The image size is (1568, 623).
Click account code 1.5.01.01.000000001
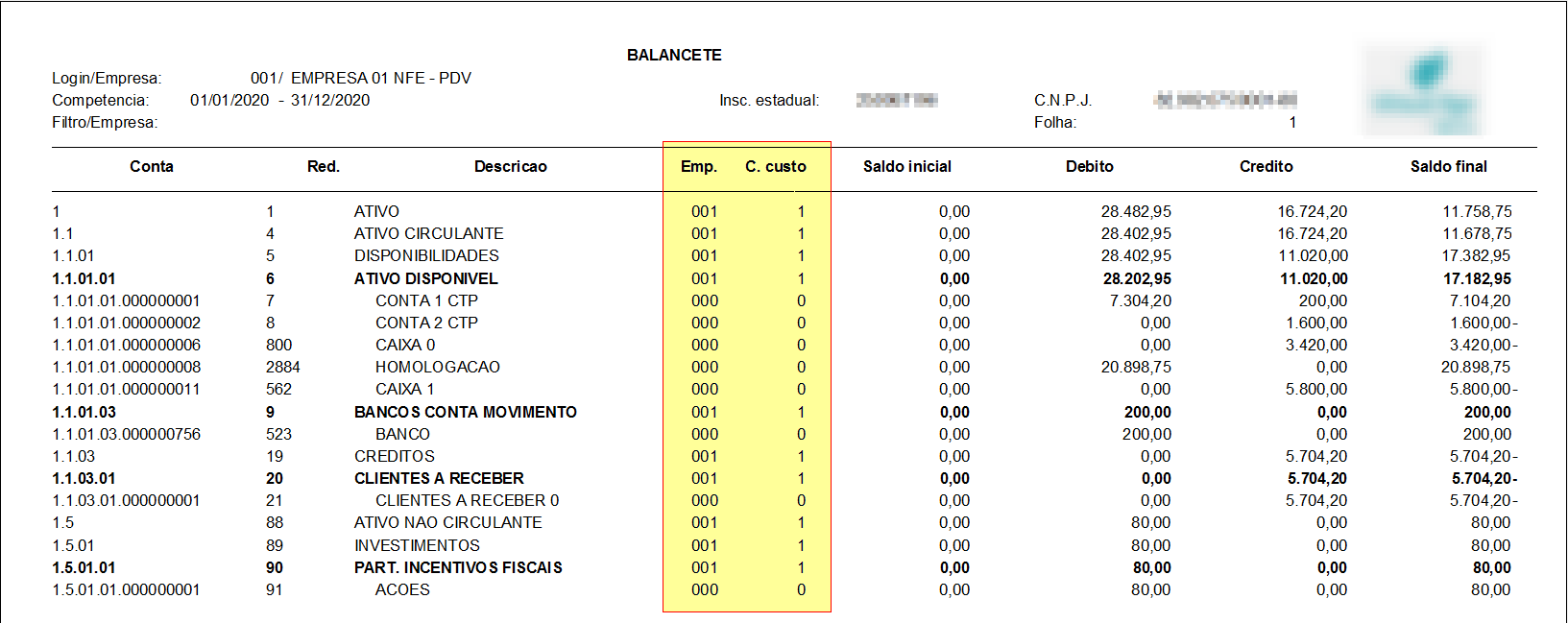click(127, 589)
